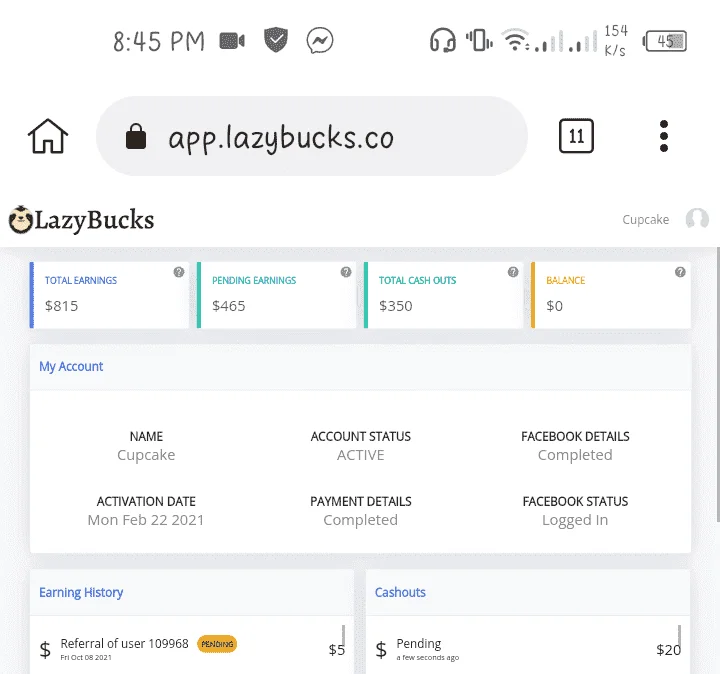Click 'Completed' under Facebook Details
Image resolution: width=720 pixels, height=674 pixels.
[x=575, y=455]
